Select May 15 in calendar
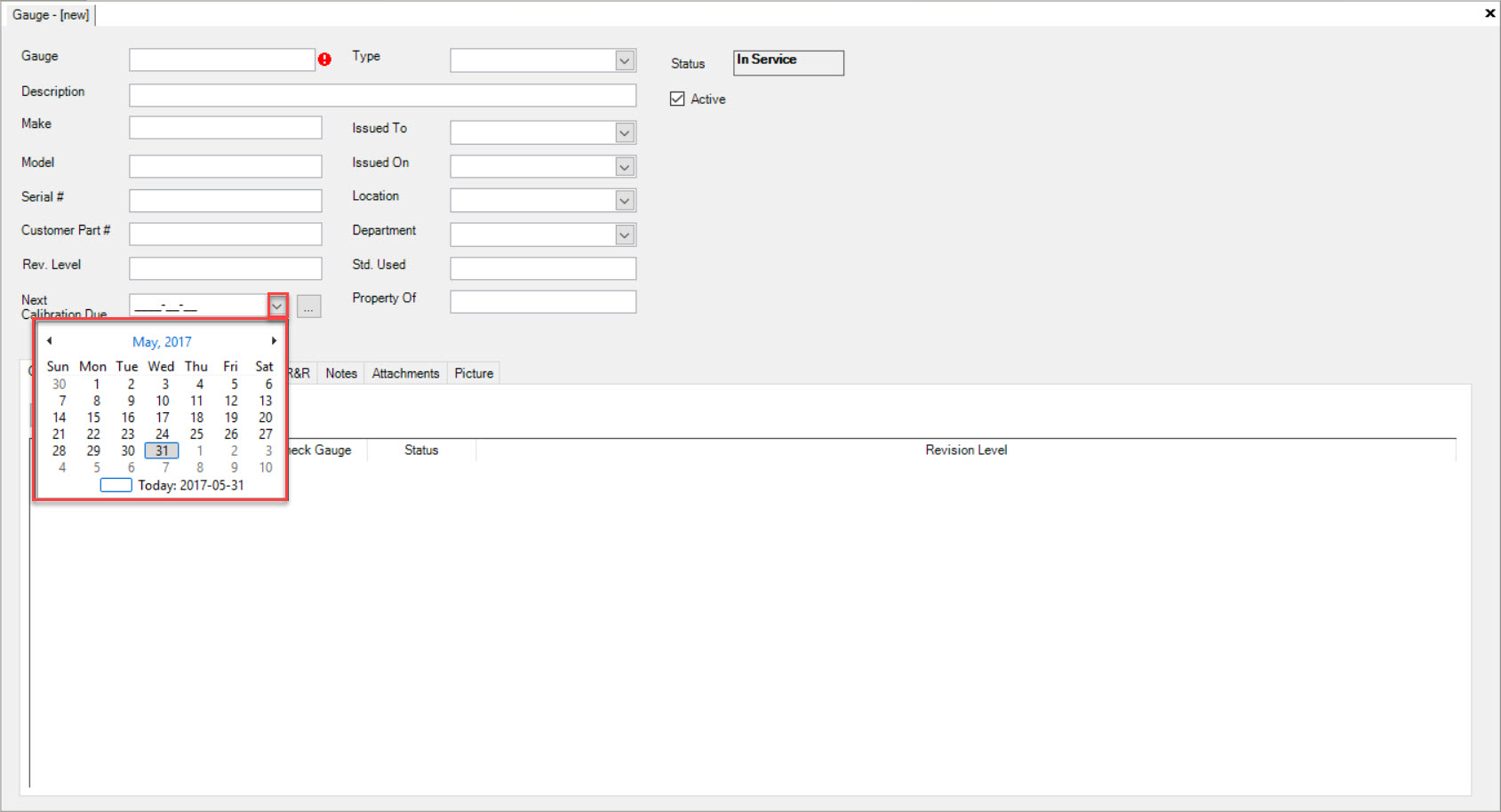This screenshot has height=812, width=1501. (x=93, y=418)
